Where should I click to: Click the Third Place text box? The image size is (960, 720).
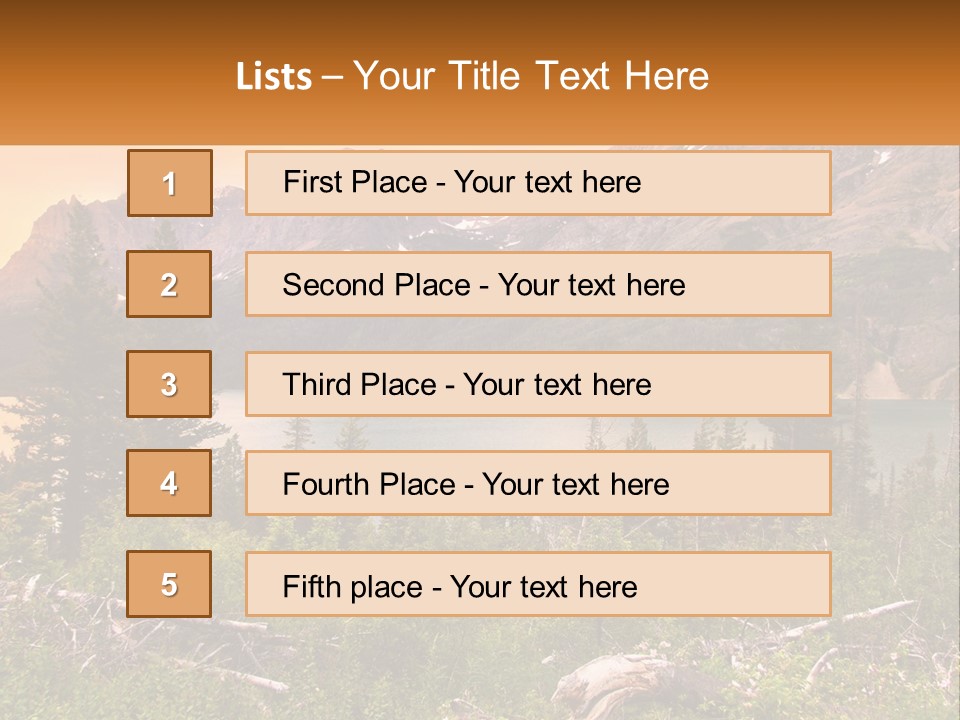tap(538, 384)
